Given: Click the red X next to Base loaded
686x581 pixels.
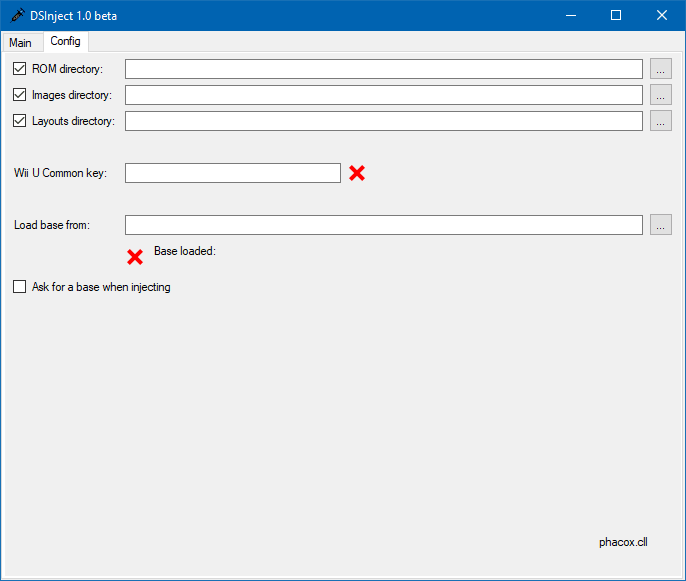Looking at the screenshot, I should tap(135, 257).
